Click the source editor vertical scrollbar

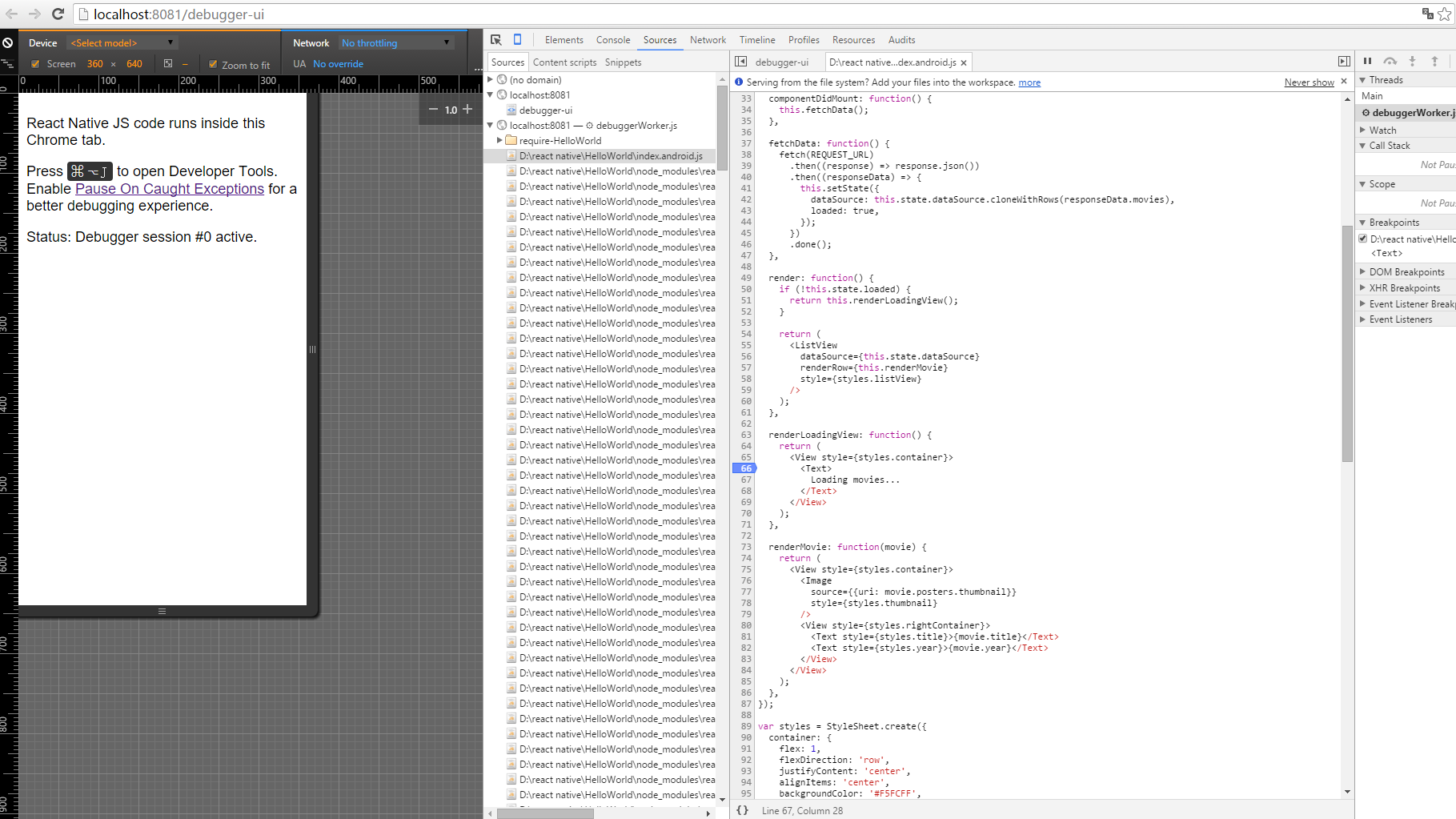click(x=1347, y=344)
